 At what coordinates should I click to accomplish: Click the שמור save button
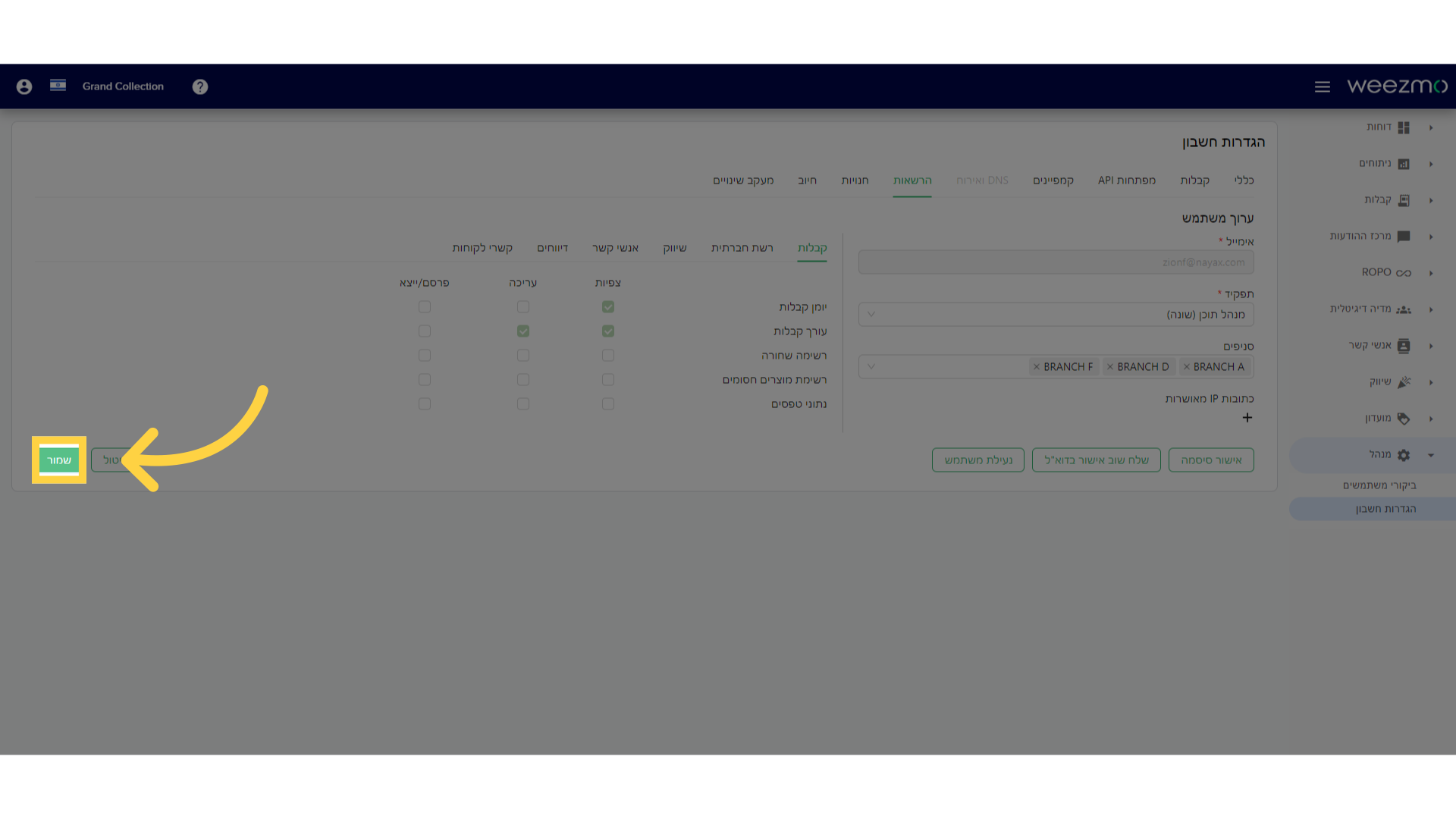[x=59, y=460]
